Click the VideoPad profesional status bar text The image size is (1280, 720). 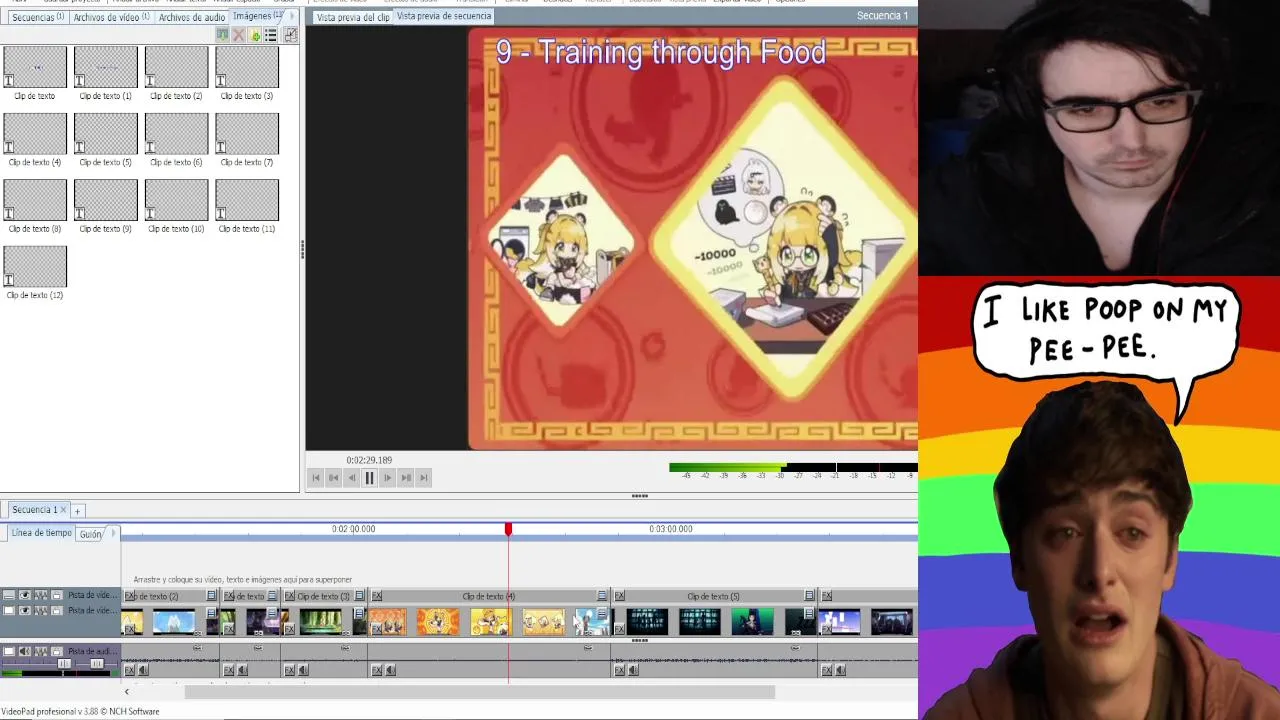click(x=80, y=712)
